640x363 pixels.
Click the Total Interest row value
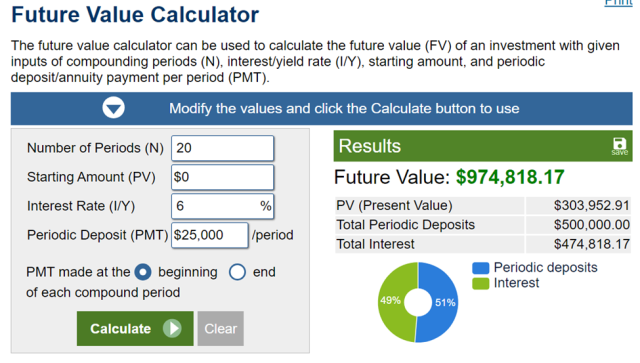coord(591,244)
